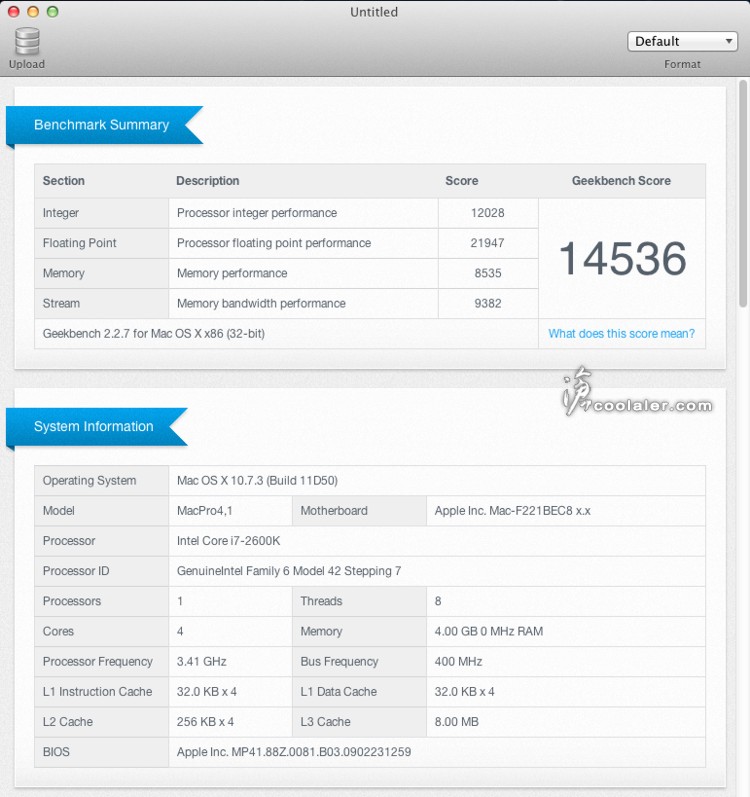Close the window with the red button
This screenshot has width=750, height=797.
pyautogui.click(x=13, y=12)
